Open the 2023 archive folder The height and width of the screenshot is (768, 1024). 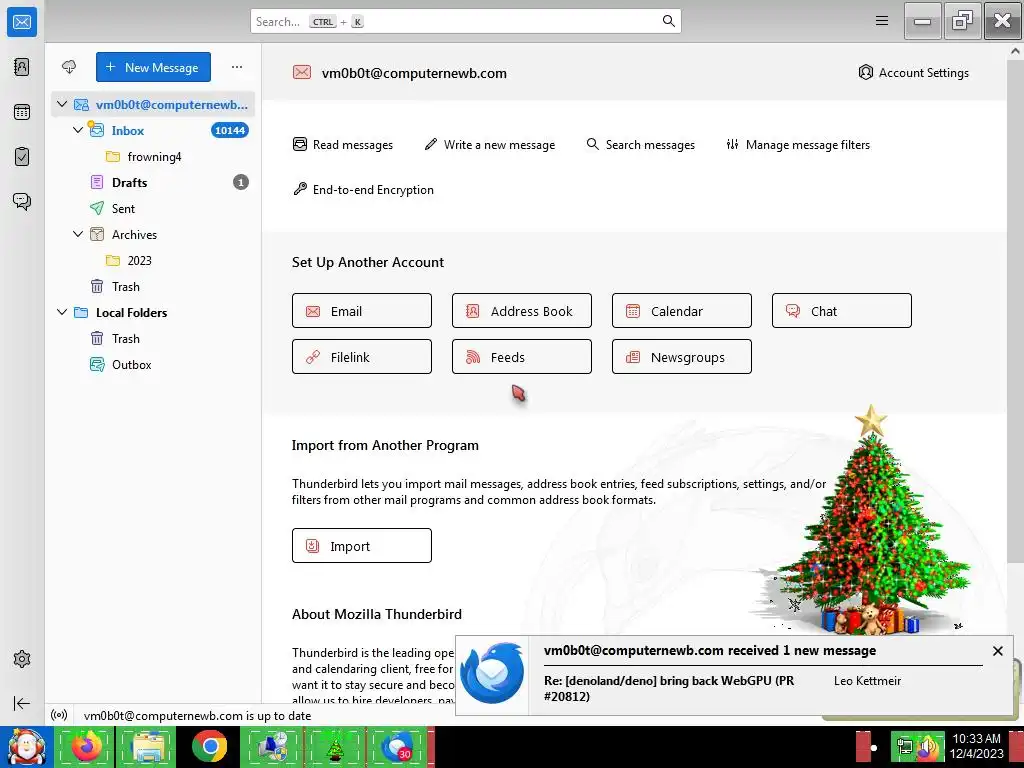pos(153,261)
